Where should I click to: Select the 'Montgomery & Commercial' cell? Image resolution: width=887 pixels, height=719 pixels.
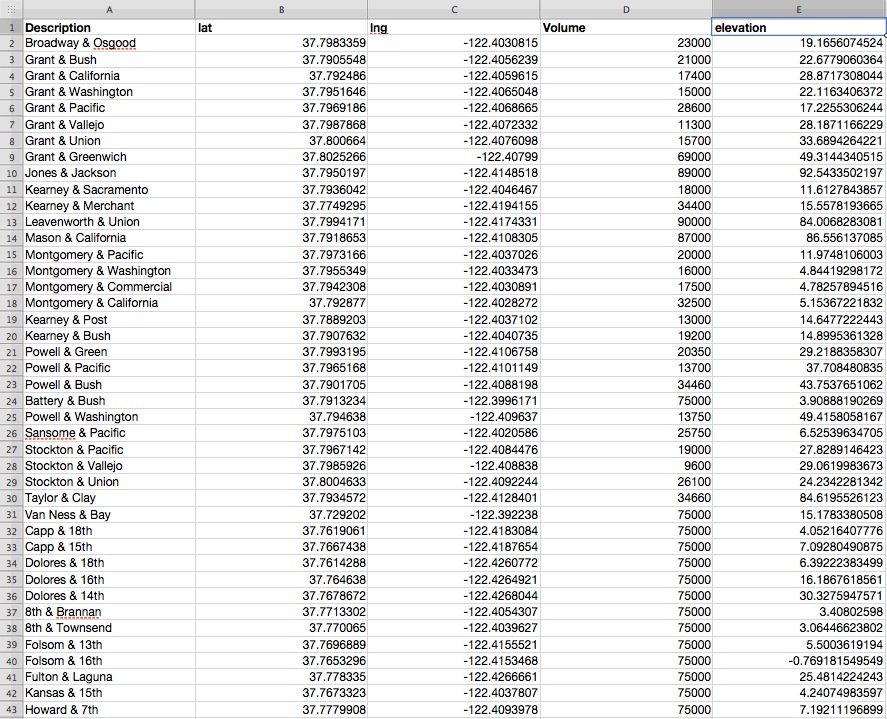(x=109, y=287)
